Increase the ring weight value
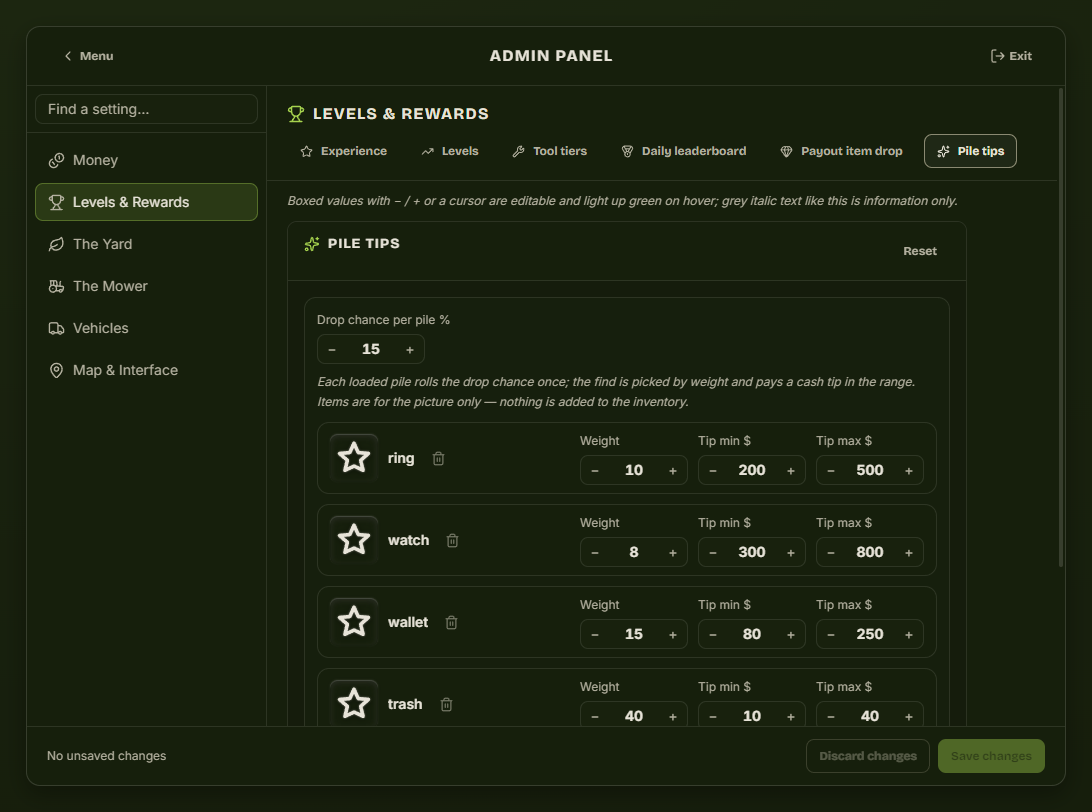Viewport: 1092px width, 812px height. point(673,471)
